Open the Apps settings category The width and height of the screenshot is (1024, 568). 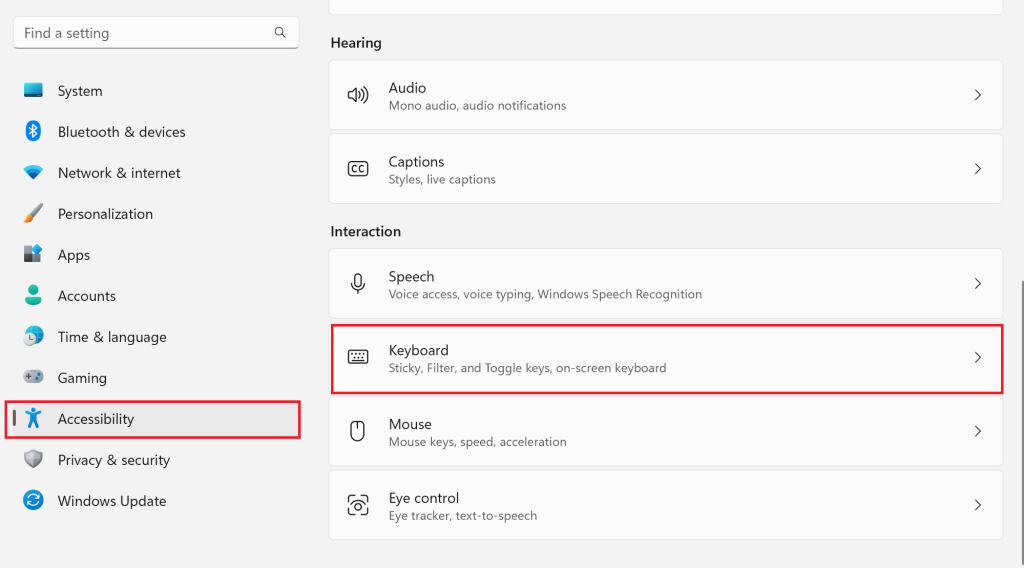[x=74, y=254]
